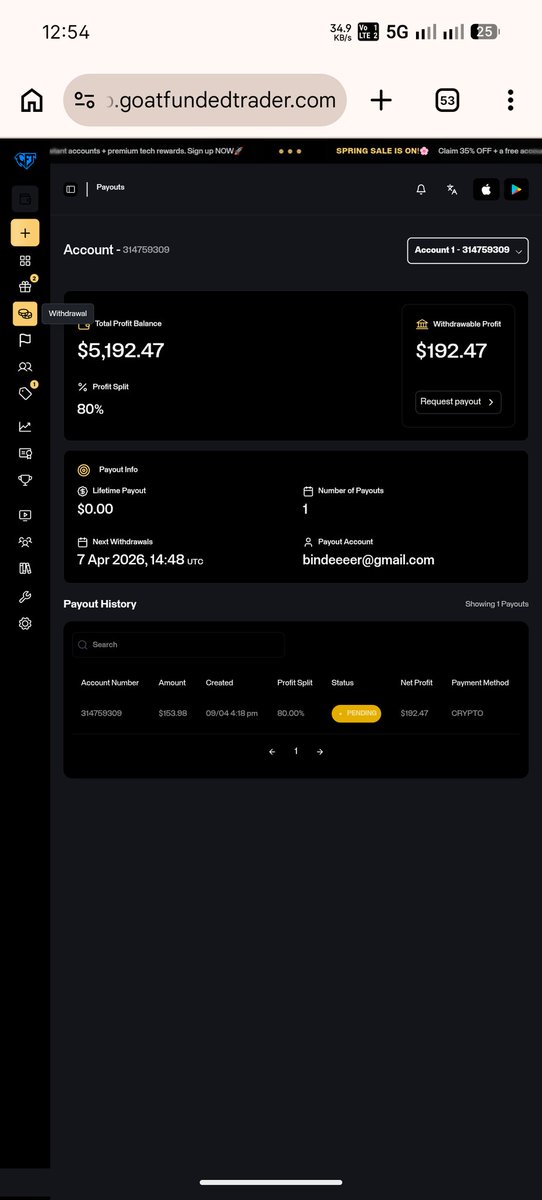Click the Payouts breadcrumb label

(111, 188)
